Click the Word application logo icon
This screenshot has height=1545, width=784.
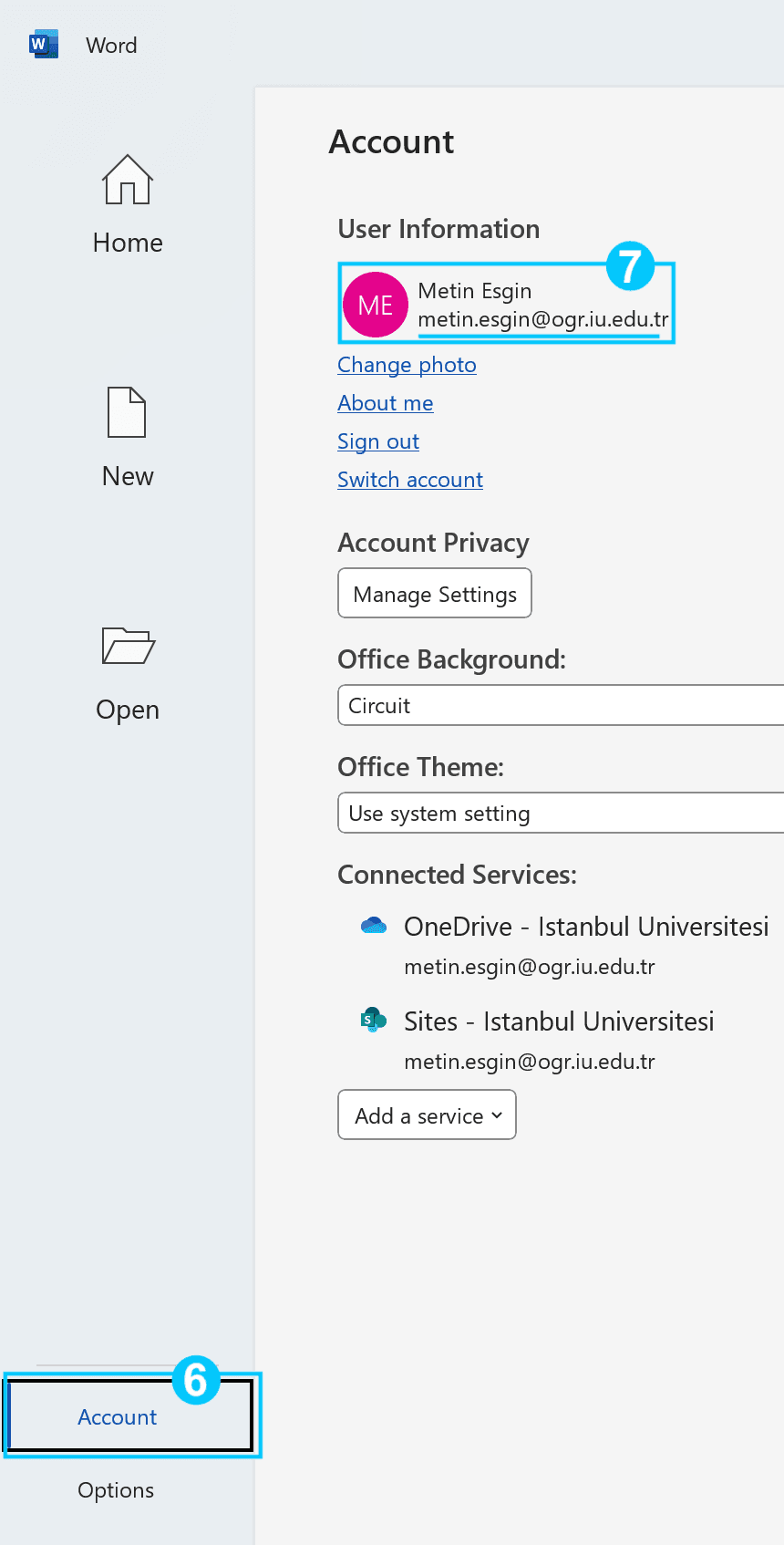(44, 44)
